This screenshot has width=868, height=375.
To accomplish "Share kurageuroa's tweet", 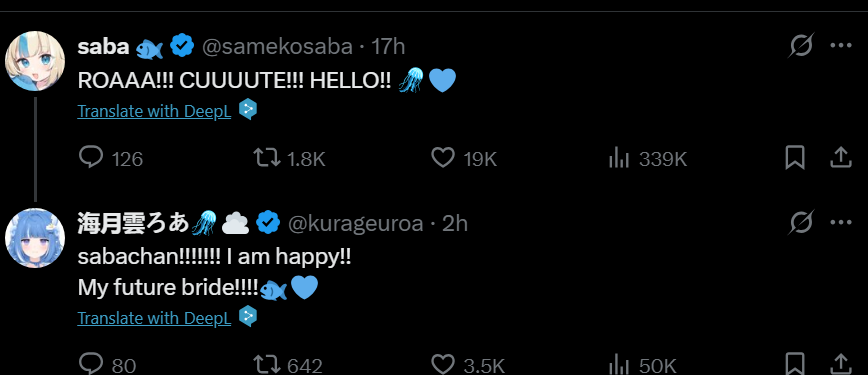I will tap(840, 364).
